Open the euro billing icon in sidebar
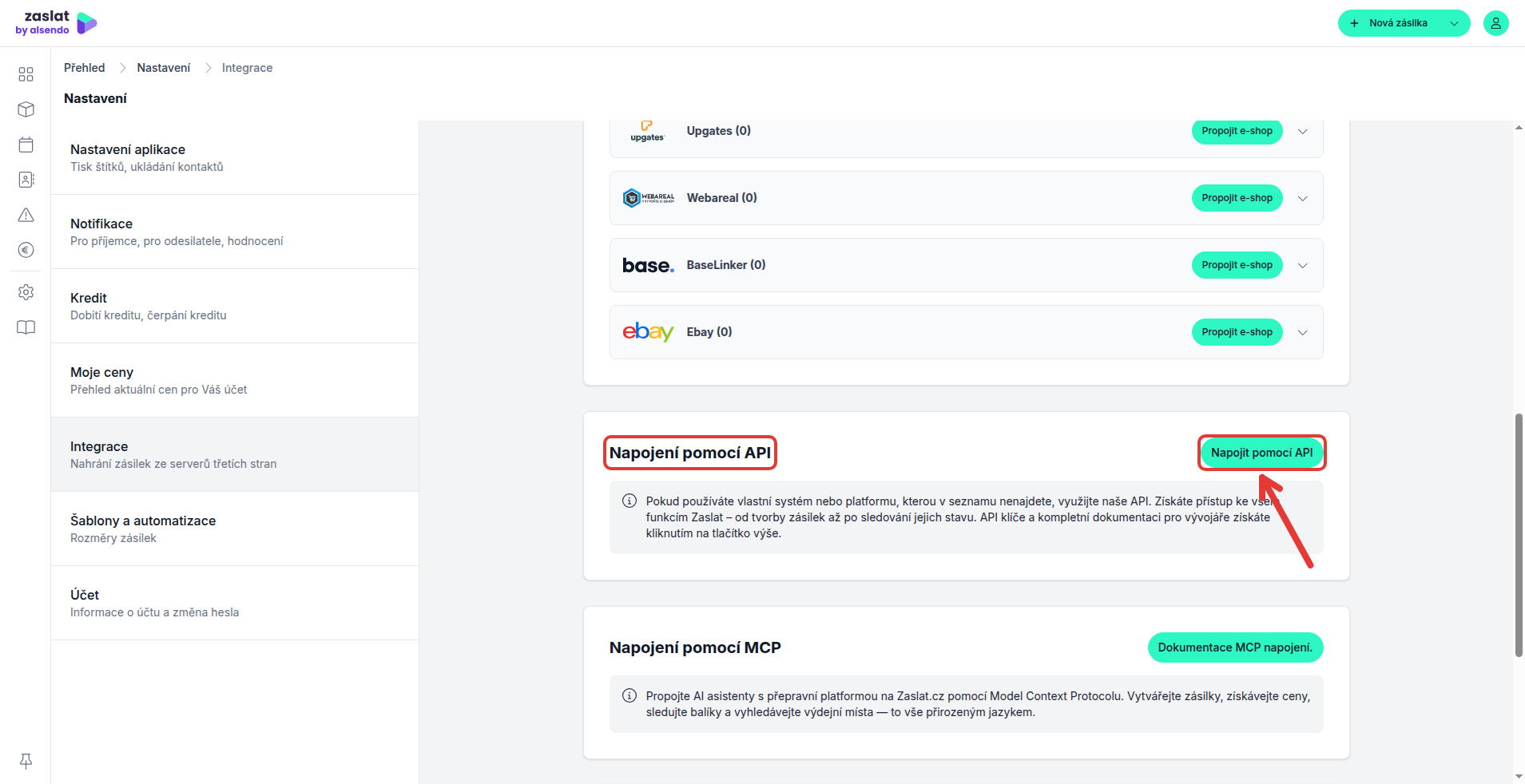The height and width of the screenshot is (784, 1525). [x=26, y=250]
